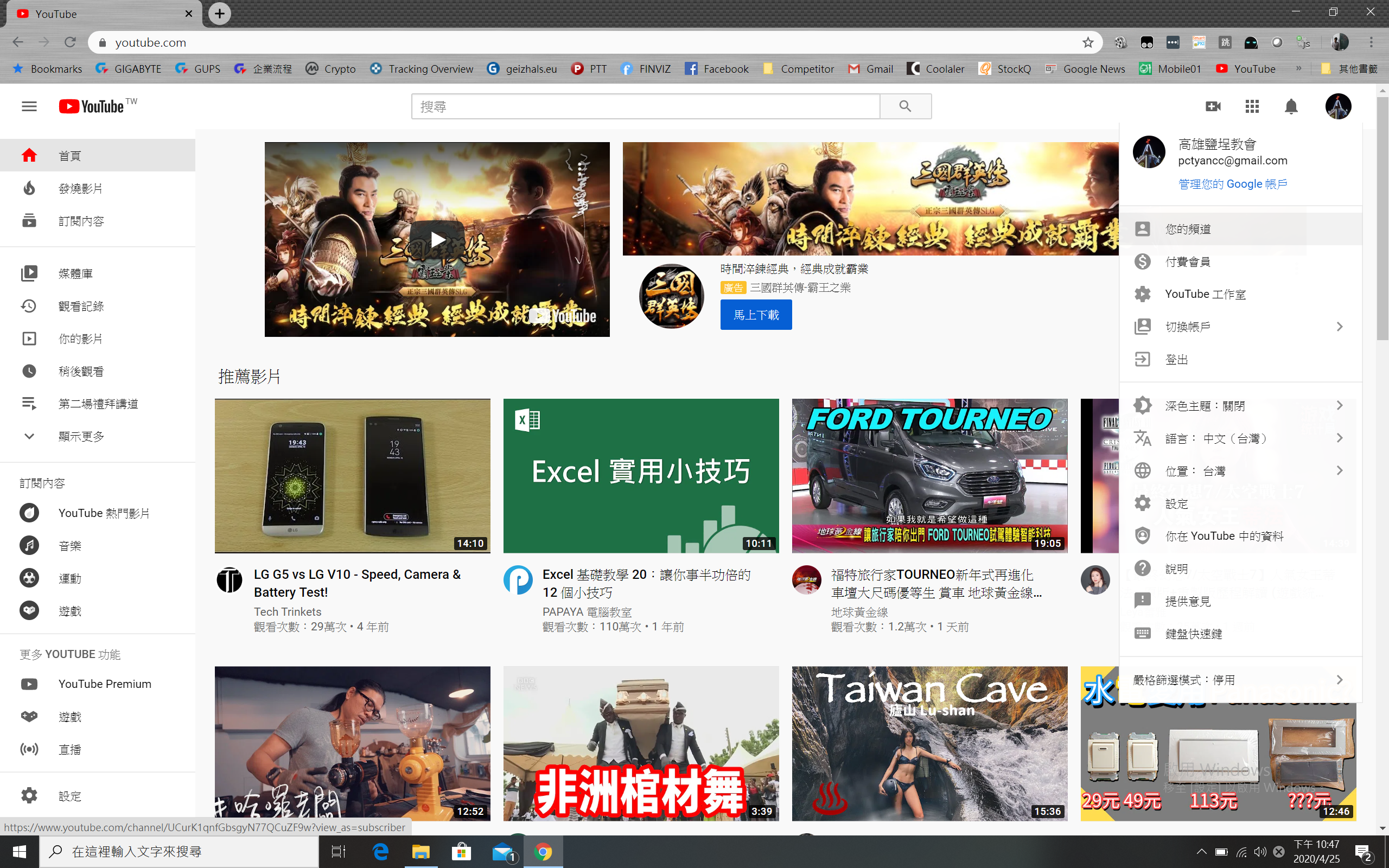The width and height of the screenshot is (1389, 868).
Task: Open the notifications bell
Action: (x=1291, y=106)
